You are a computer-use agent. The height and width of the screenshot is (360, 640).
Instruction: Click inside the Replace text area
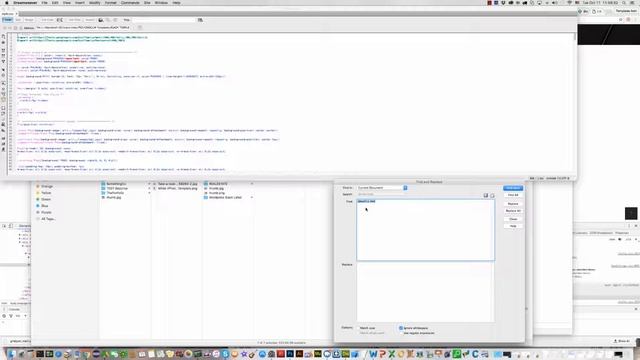pyautogui.click(x=425, y=292)
